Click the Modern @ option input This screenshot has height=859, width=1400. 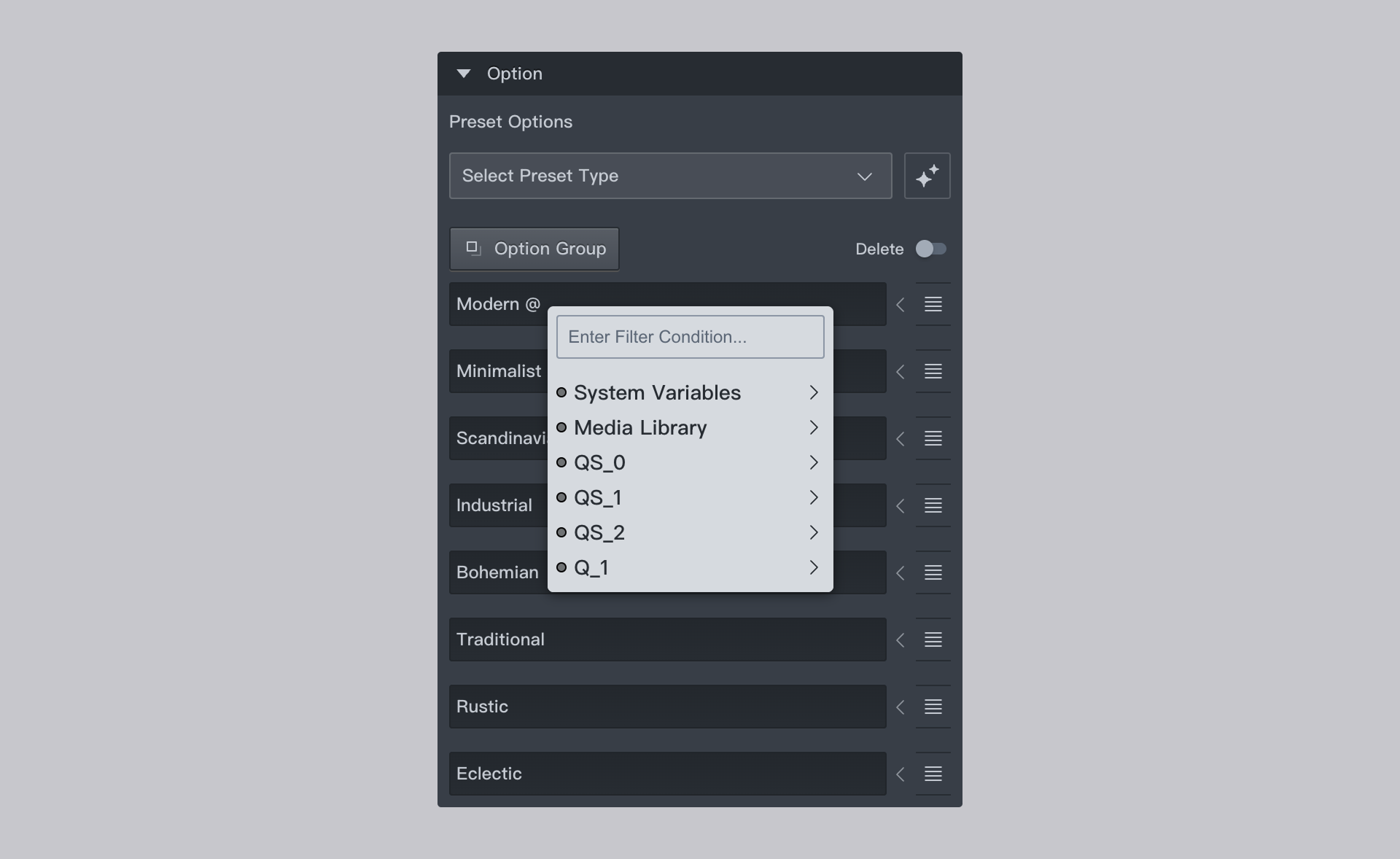(667, 304)
